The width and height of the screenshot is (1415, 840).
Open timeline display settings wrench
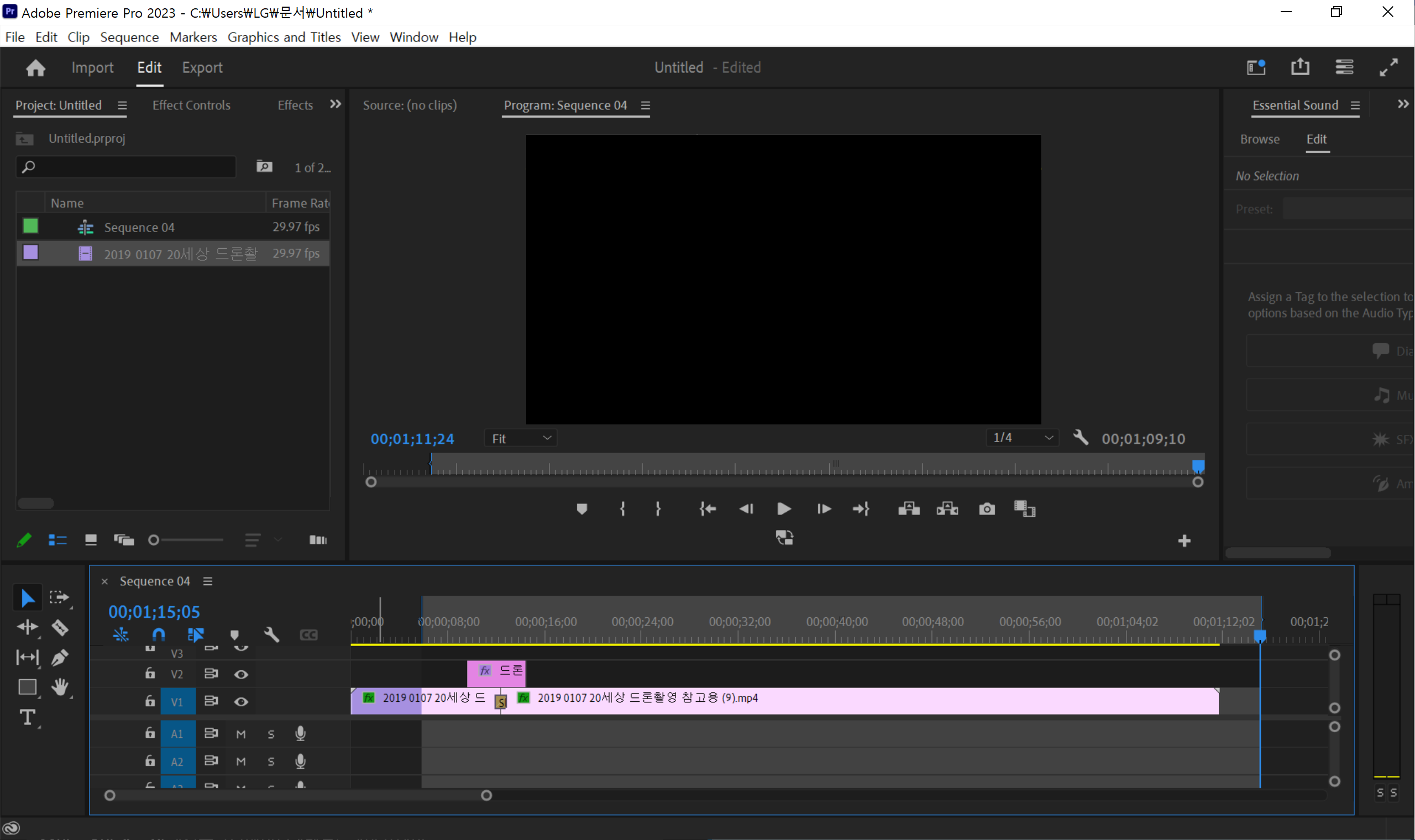point(272,634)
